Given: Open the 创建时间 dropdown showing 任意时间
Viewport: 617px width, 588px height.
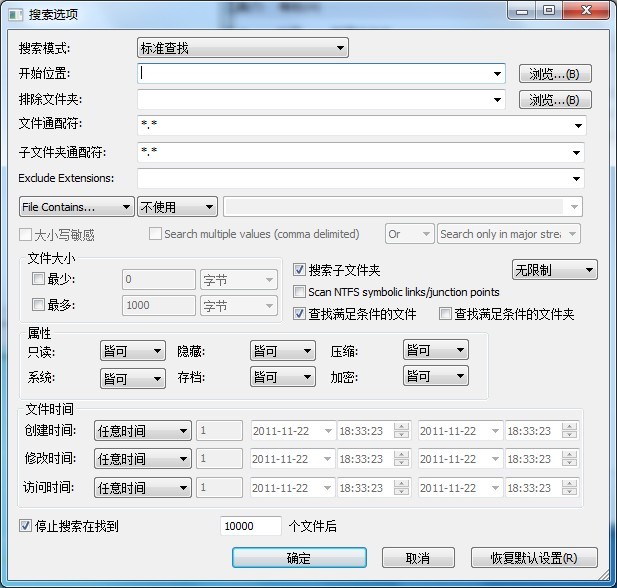Looking at the screenshot, I should click(142, 431).
